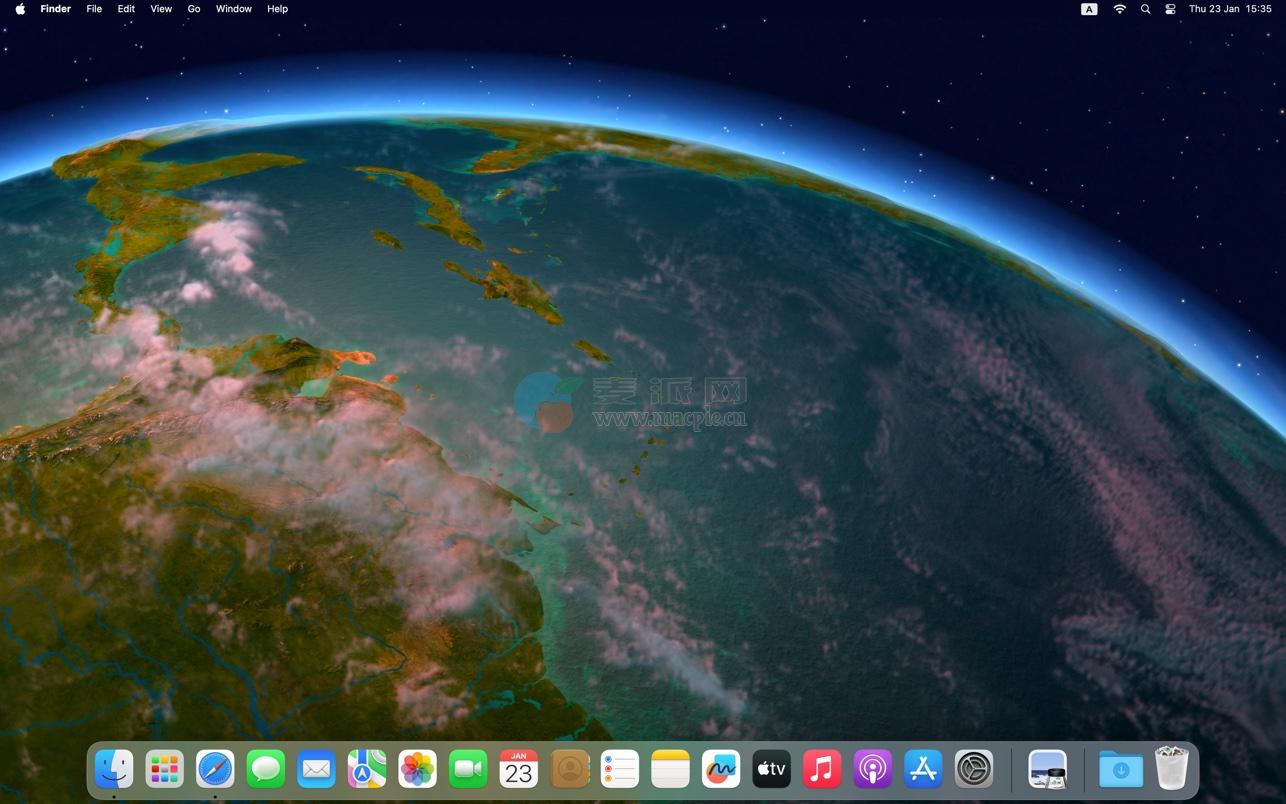Switch input source via A indicator
This screenshot has width=1286, height=804.
[1089, 9]
